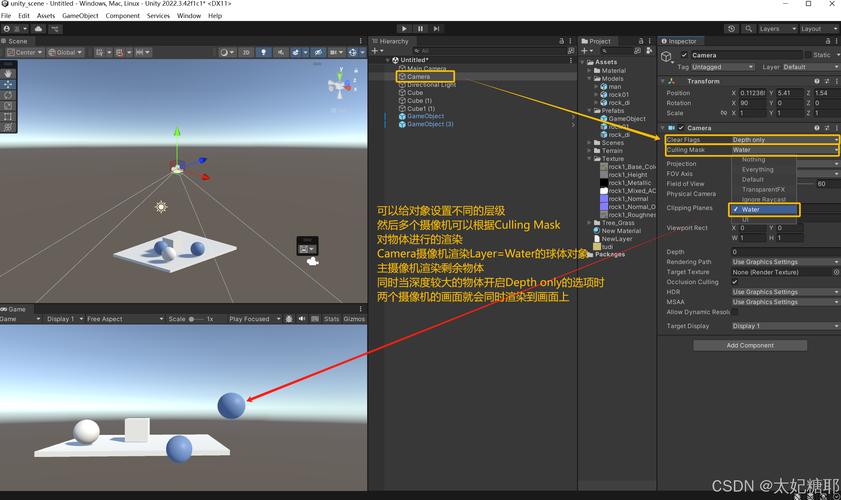Open the Layers dropdown in top toolbar
The height and width of the screenshot is (500, 841).
pyautogui.click(x=777, y=28)
